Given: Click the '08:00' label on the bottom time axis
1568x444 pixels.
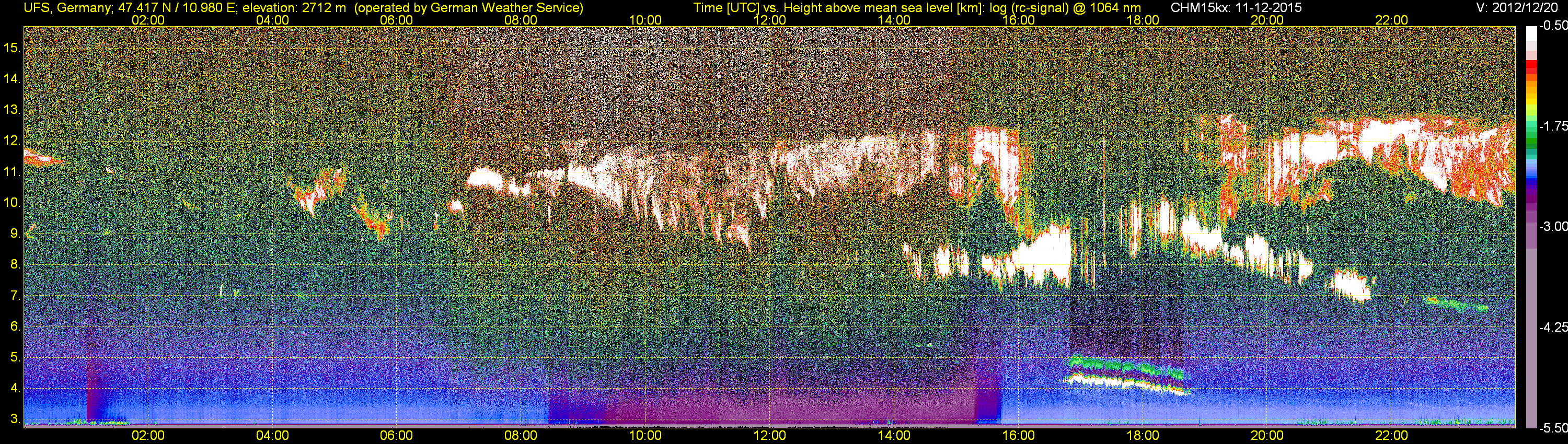Looking at the screenshot, I should coord(521,436).
